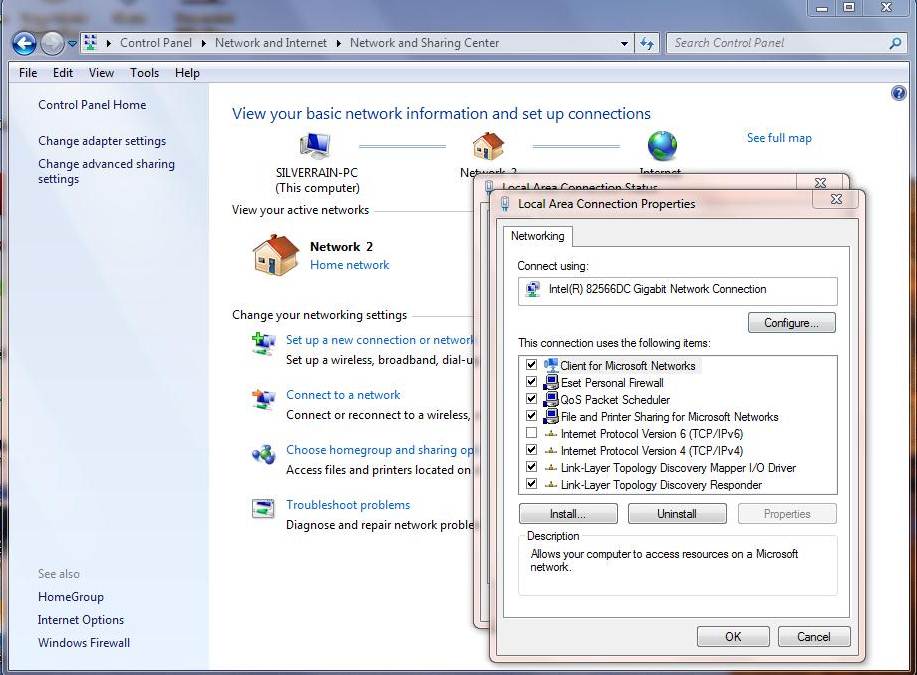Click the Topology Discovery Responder icon
This screenshot has width=917, height=675.
550,485
